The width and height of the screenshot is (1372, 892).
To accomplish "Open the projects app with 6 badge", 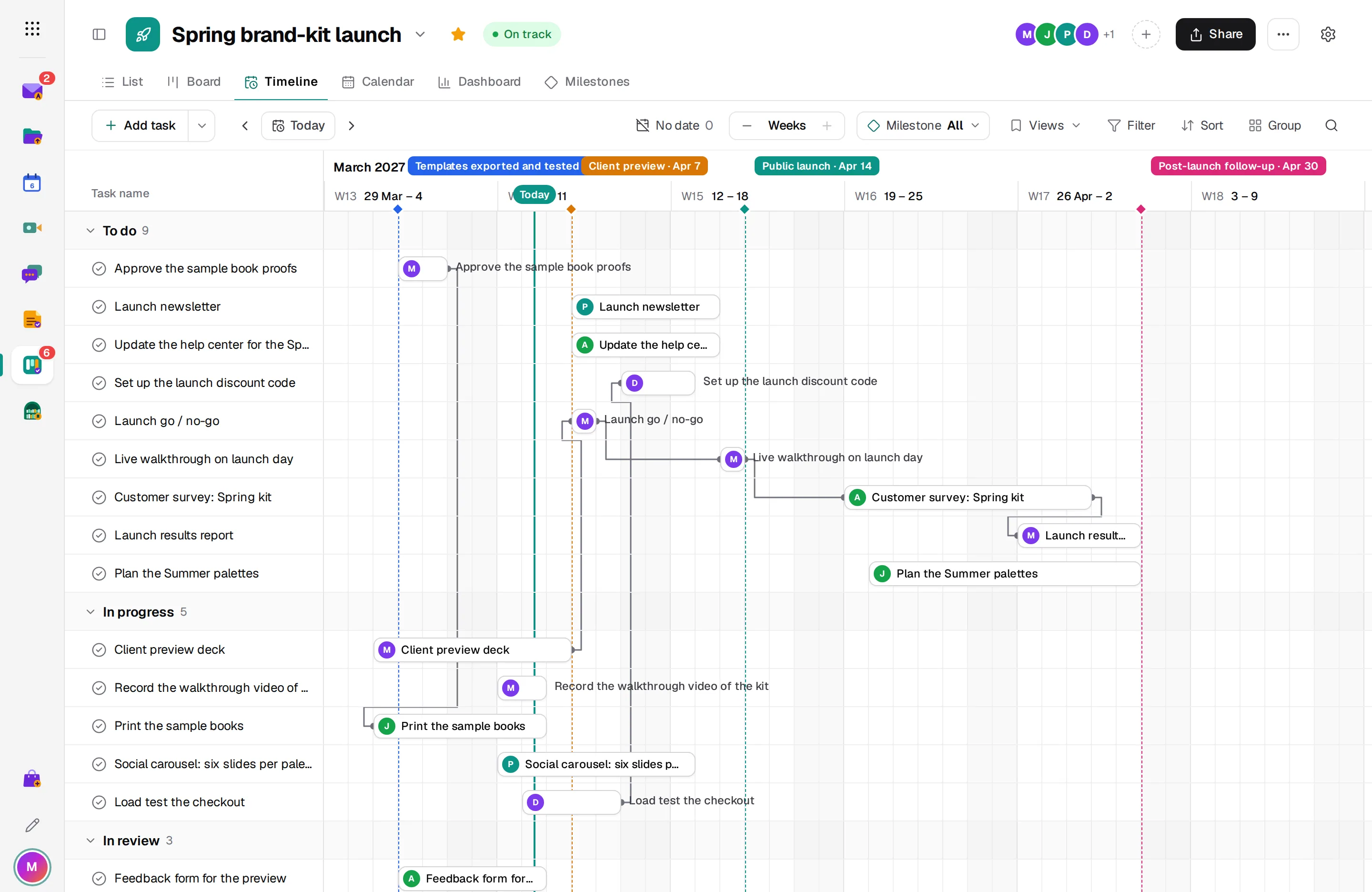I will [32, 365].
